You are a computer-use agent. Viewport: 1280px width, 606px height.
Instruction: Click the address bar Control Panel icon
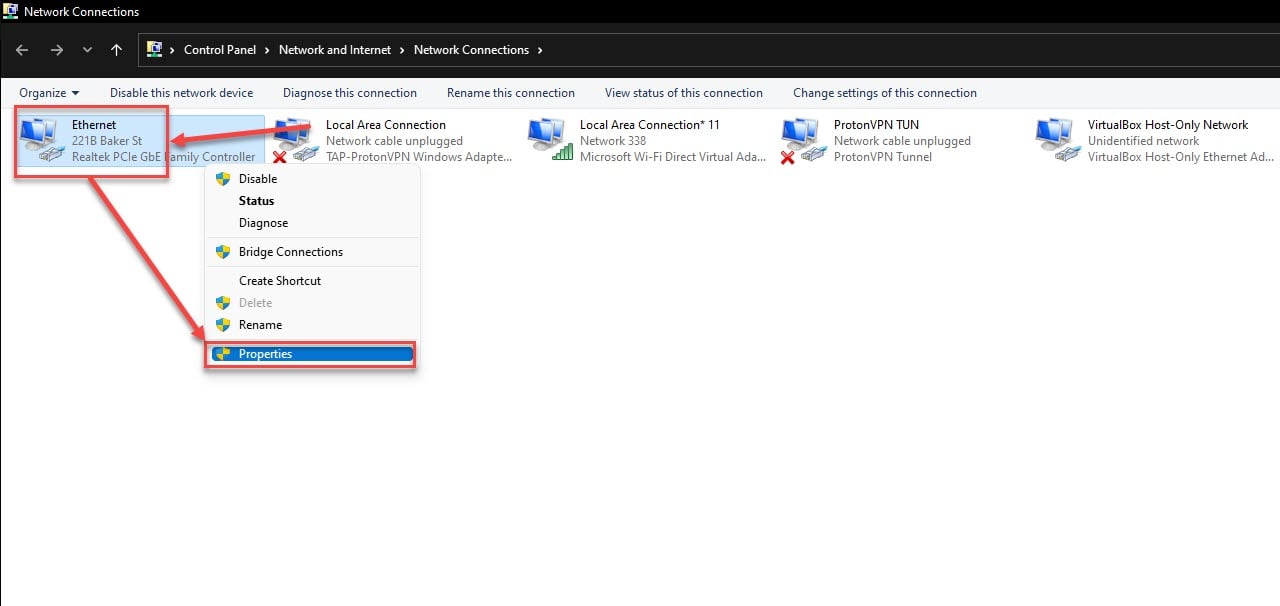click(155, 49)
